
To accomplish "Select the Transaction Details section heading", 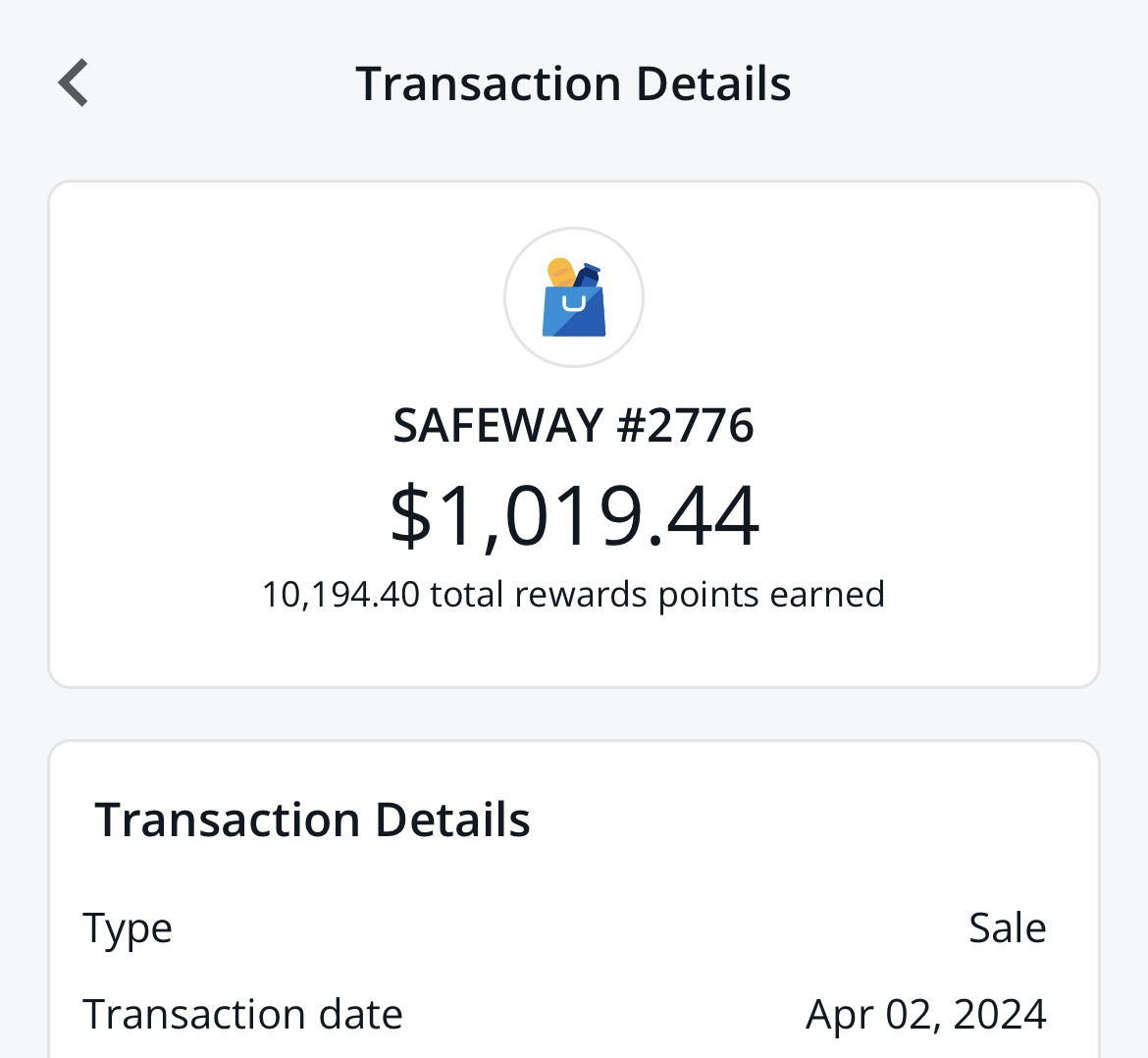I will [x=312, y=820].
